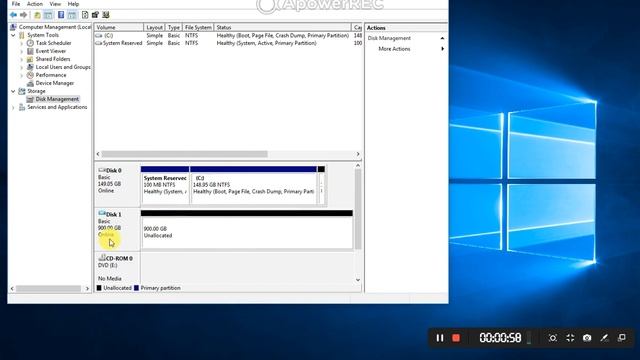
Task: Open the More Actions submenu arrow
Action: click(x=442, y=49)
